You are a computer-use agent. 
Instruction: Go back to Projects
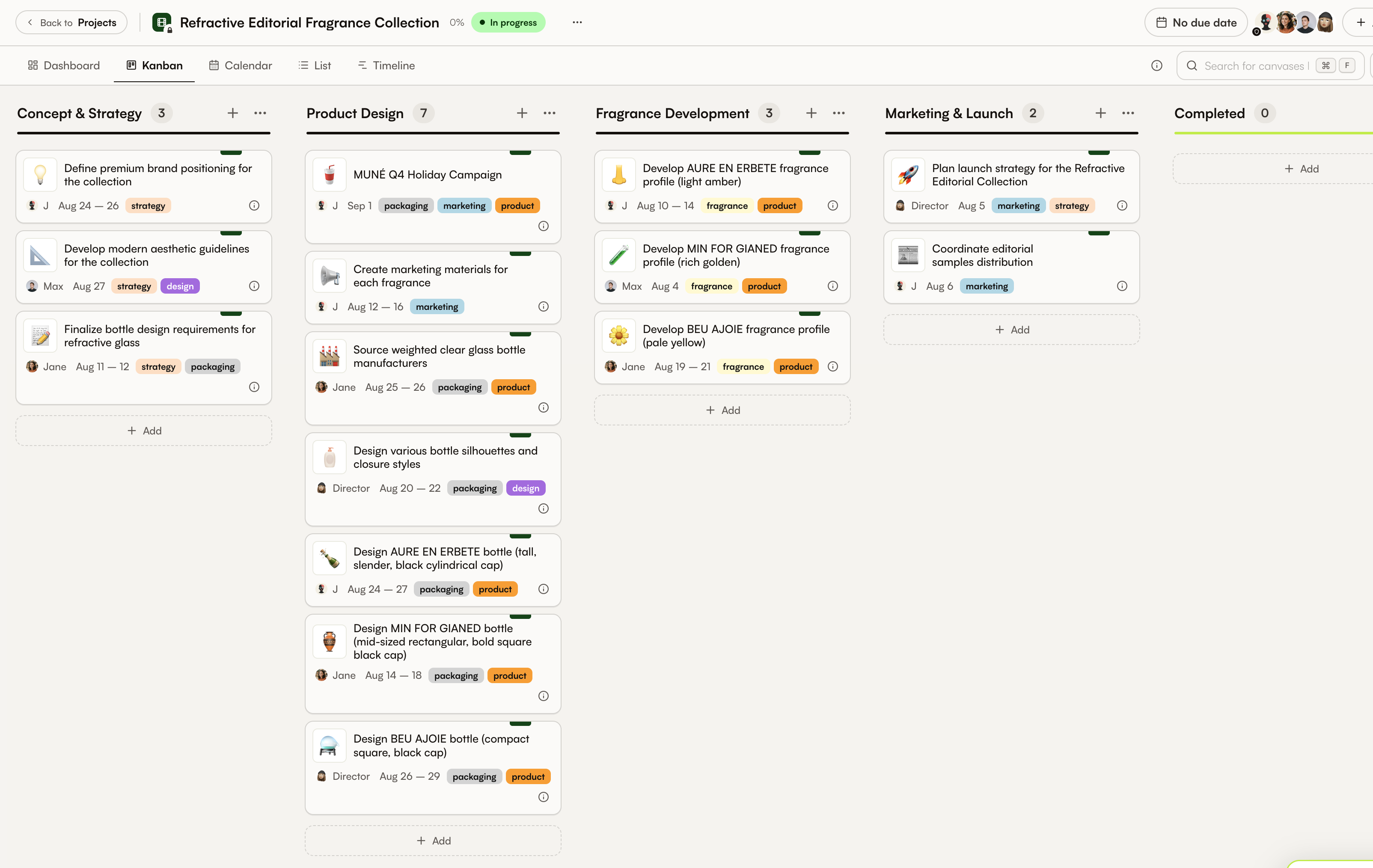[x=71, y=22]
